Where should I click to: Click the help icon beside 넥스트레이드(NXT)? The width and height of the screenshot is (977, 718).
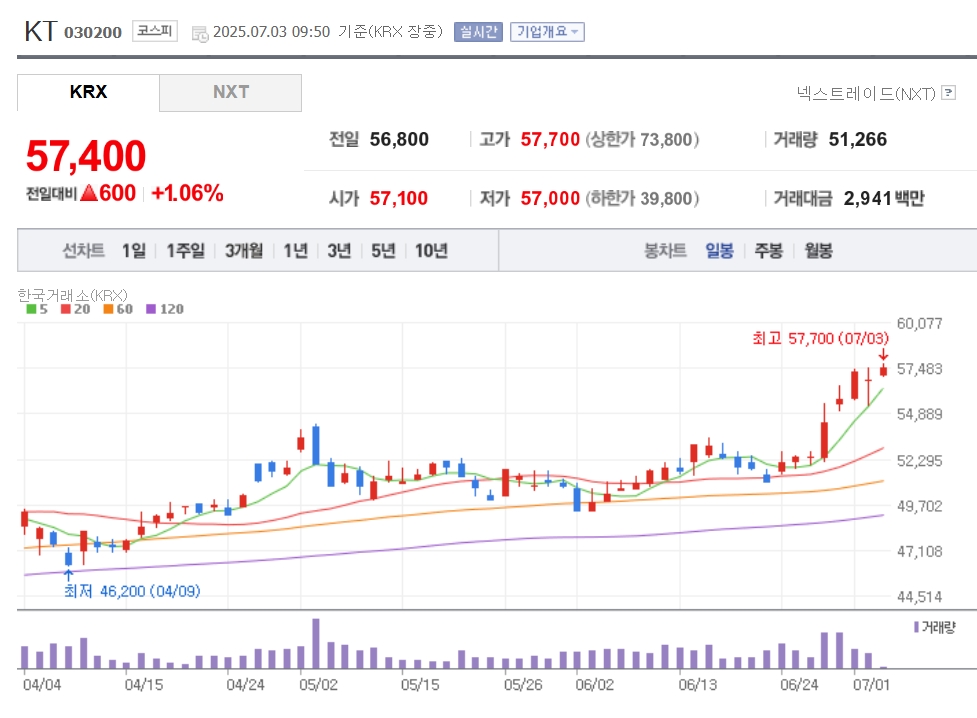[x=948, y=93]
